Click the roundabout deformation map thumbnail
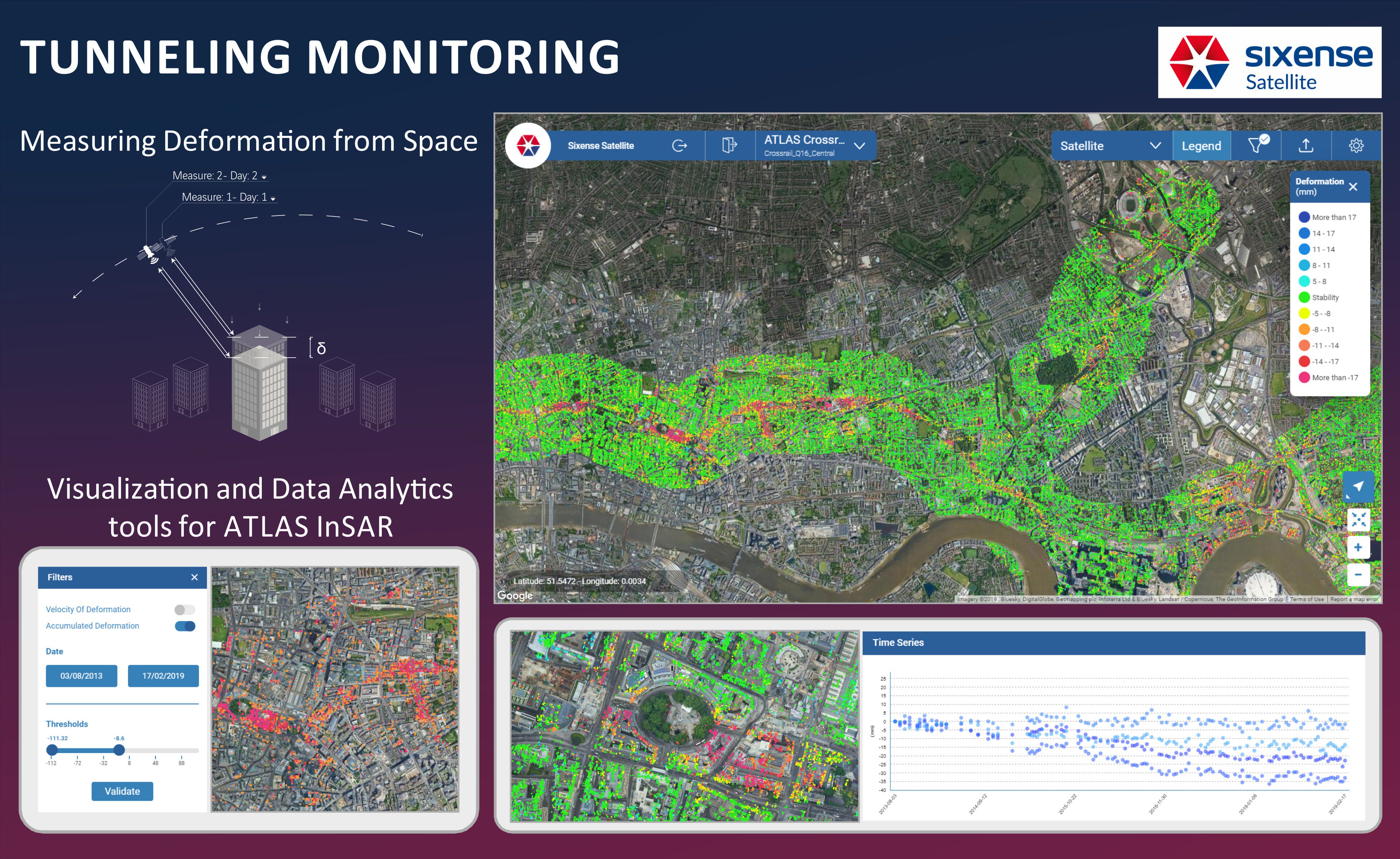The height and width of the screenshot is (859, 1400). click(684, 726)
